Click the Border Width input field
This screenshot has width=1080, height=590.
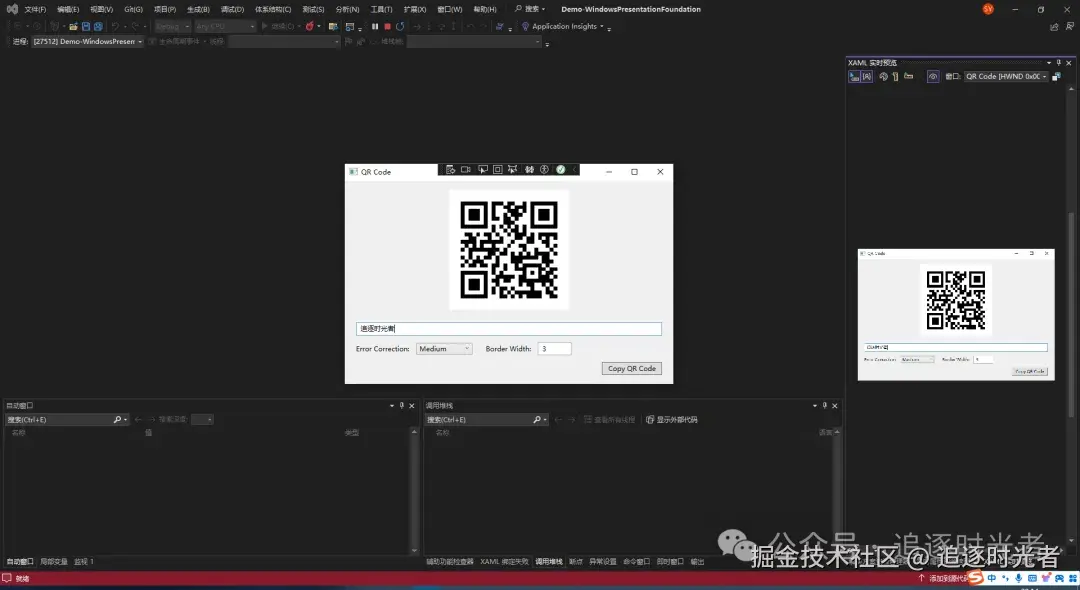[x=552, y=348]
